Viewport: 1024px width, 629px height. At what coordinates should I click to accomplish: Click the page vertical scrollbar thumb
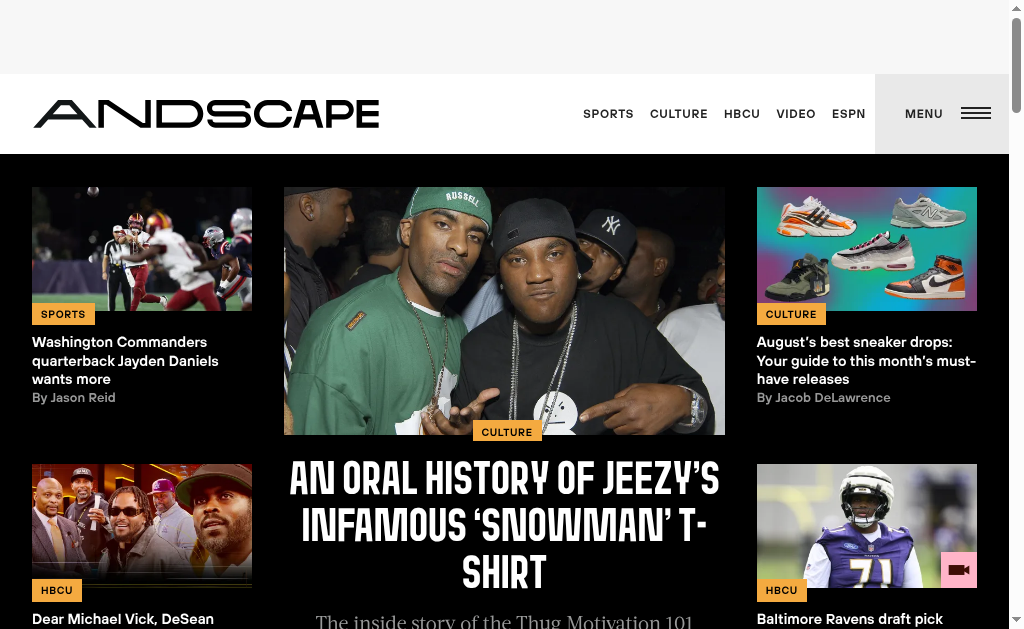[x=1016, y=65]
